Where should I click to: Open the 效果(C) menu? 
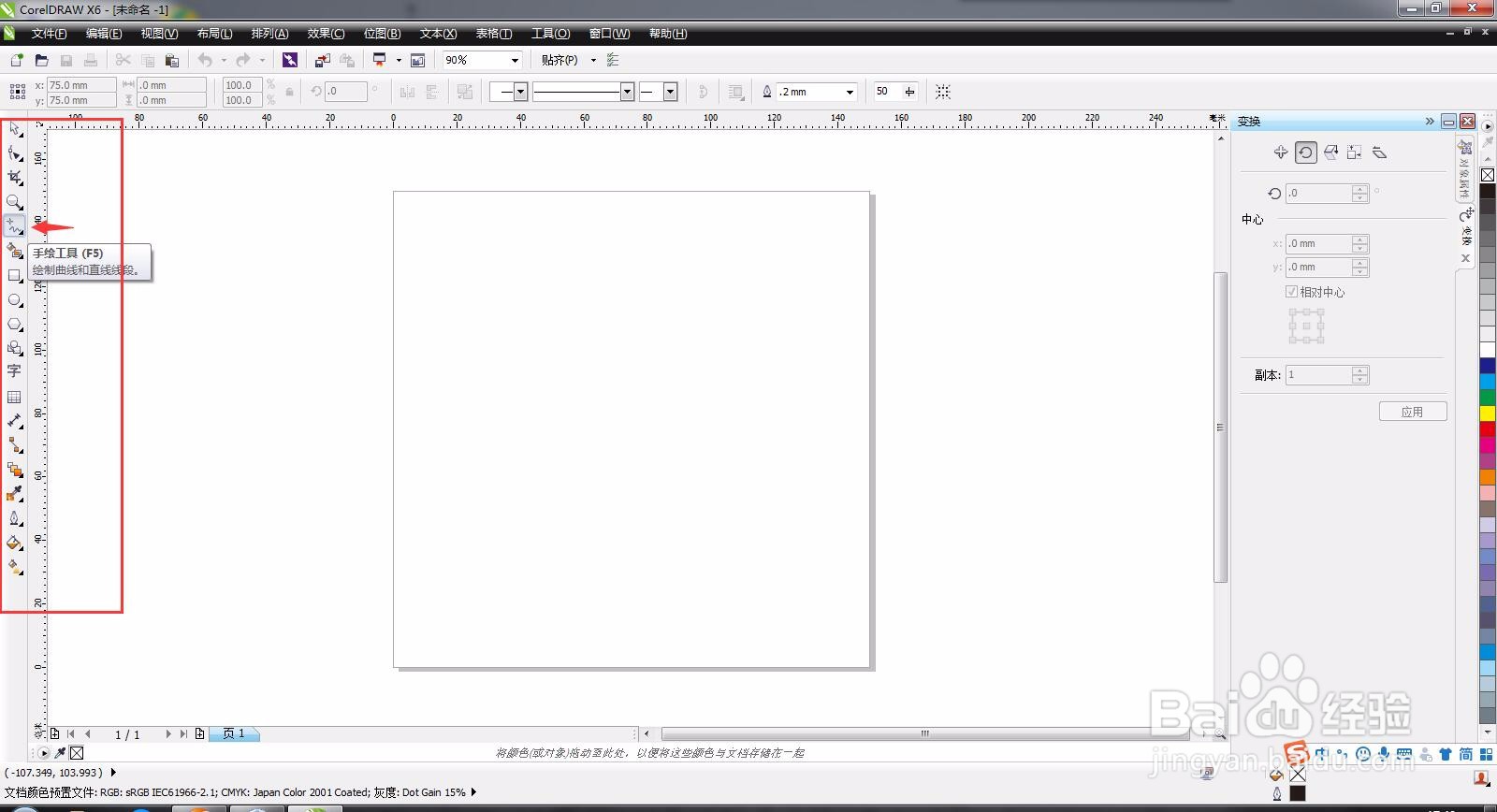[x=326, y=34]
